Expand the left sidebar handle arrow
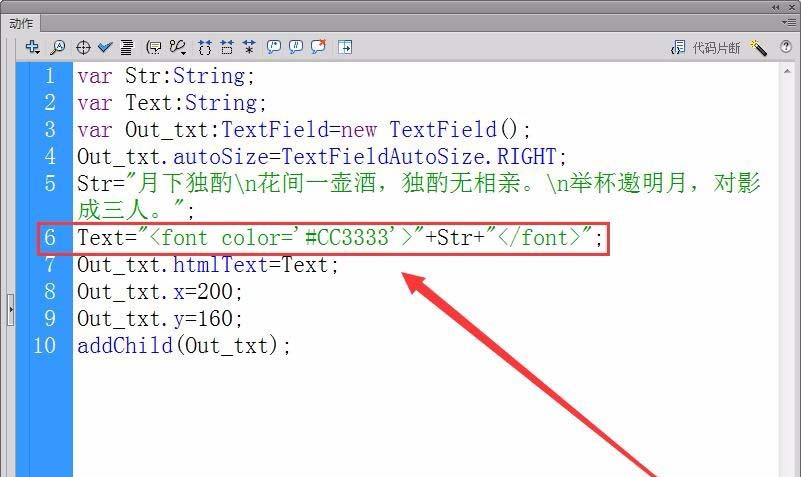The width and height of the screenshot is (801, 477). (x=10, y=309)
